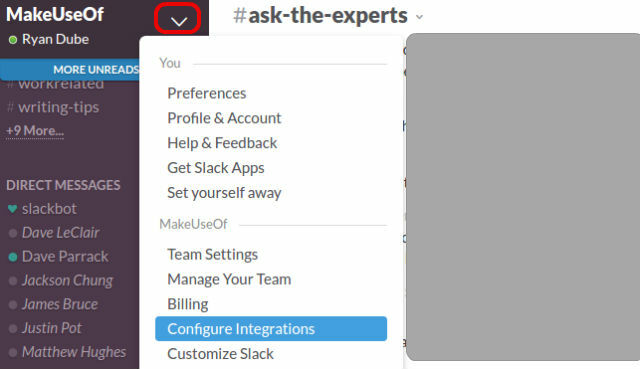Screen dimensions: 640x369
Task: Select Configure Integrations
Action: click(x=271, y=329)
